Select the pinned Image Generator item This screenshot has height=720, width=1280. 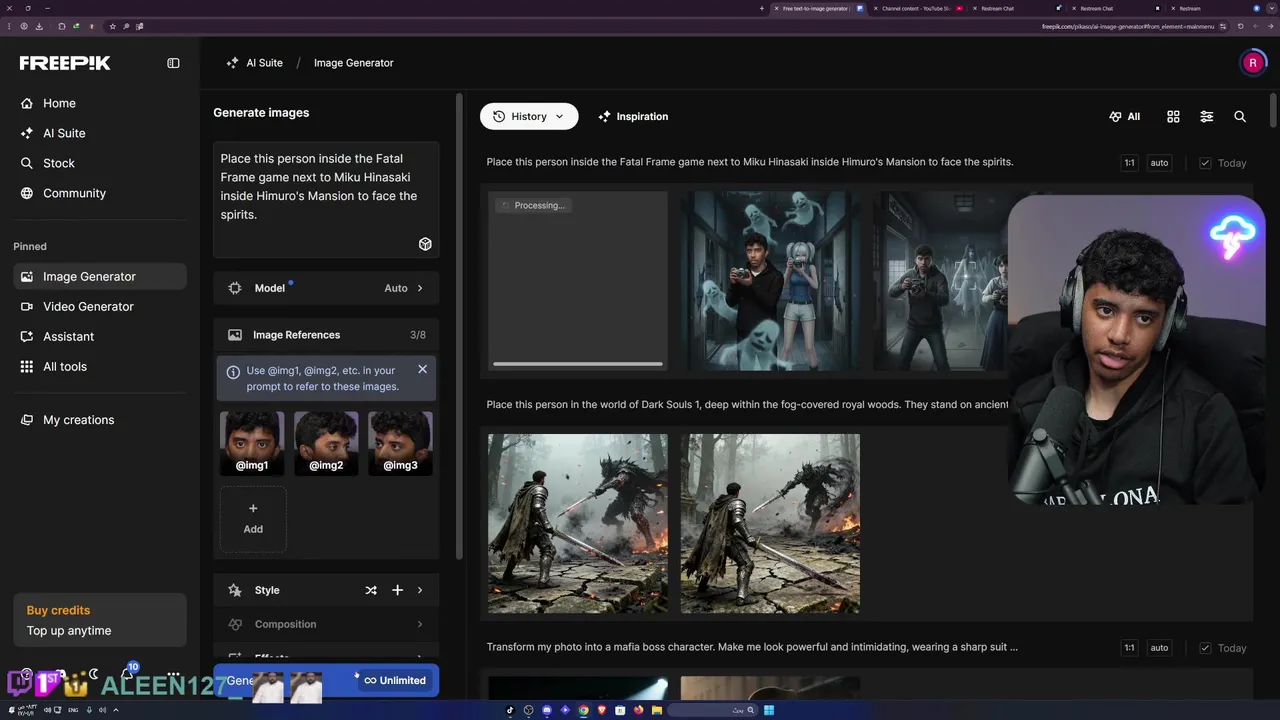(100, 276)
